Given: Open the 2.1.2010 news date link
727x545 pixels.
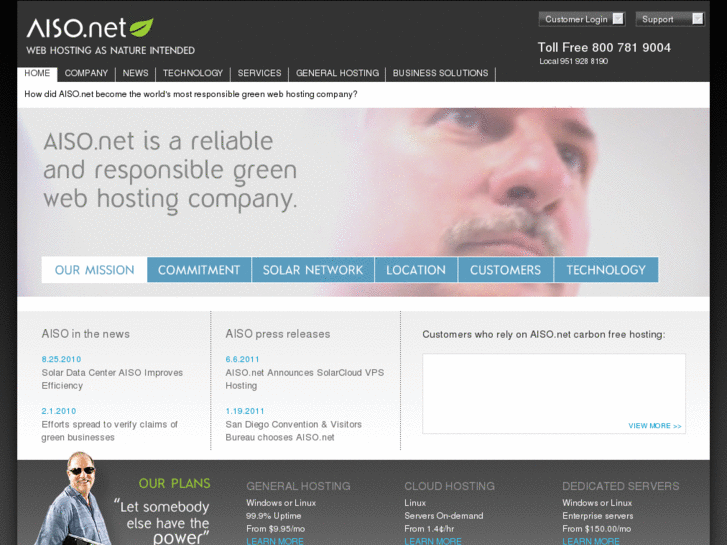Looking at the screenshot, I should coord(58,411).
